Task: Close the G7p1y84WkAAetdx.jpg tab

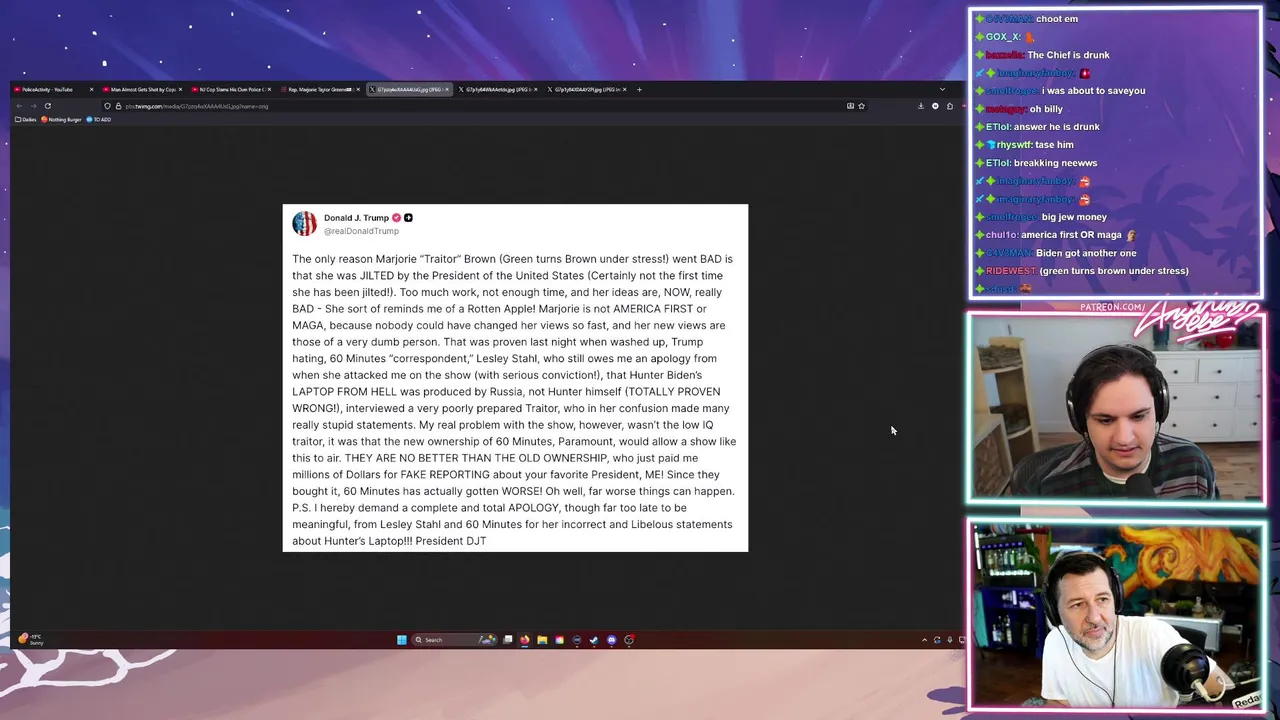Action: click(536, 89)
